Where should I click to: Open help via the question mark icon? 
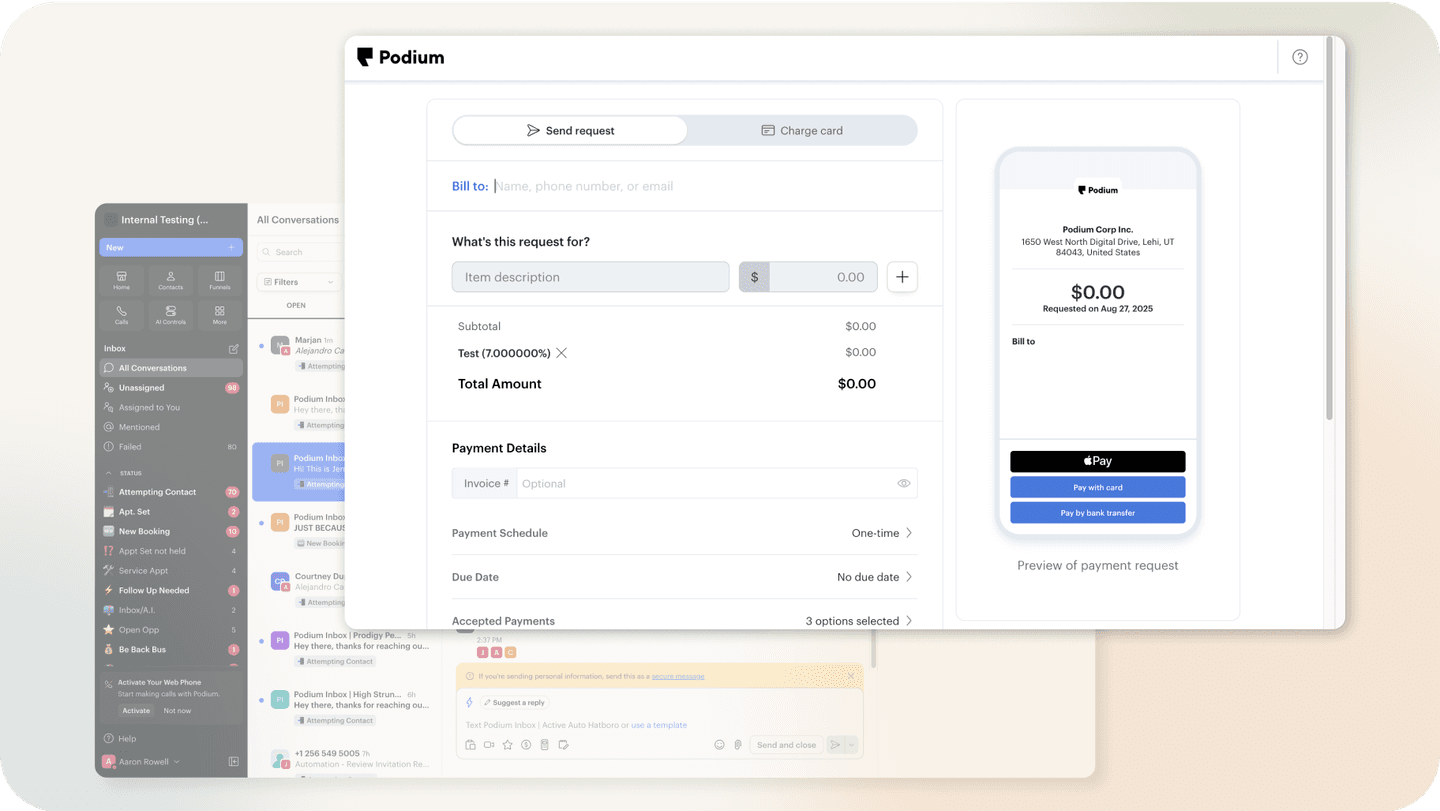pyautogui.click(x=1299, y=57)
